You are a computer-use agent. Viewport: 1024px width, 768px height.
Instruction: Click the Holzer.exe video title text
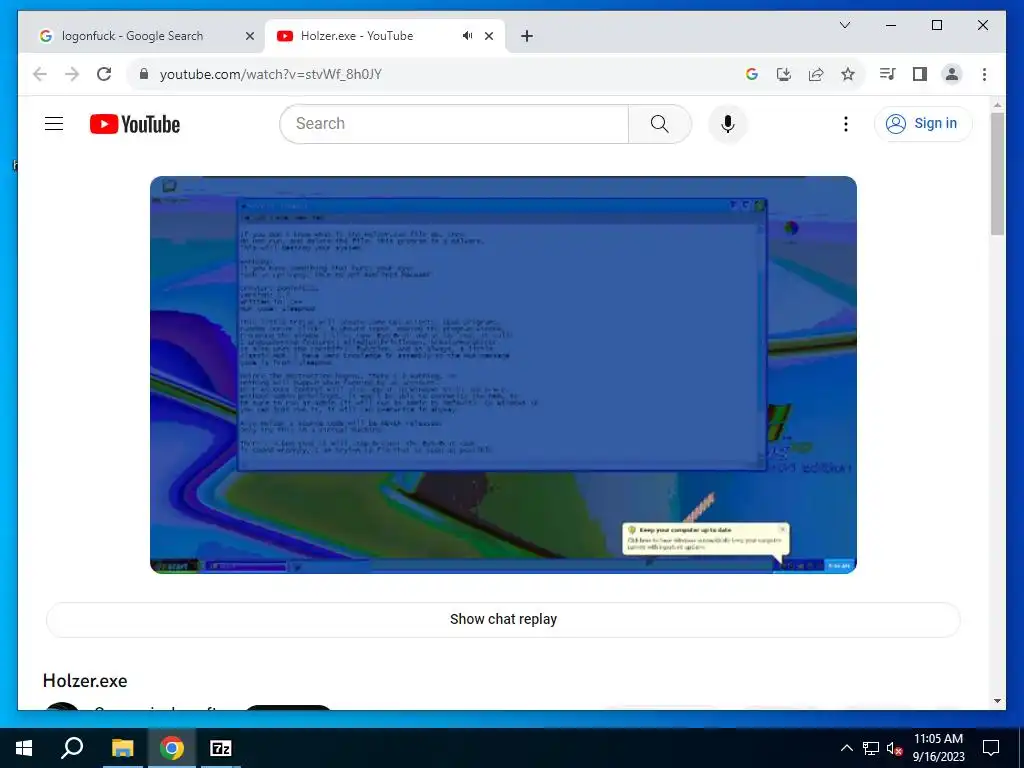pos(85,680)
